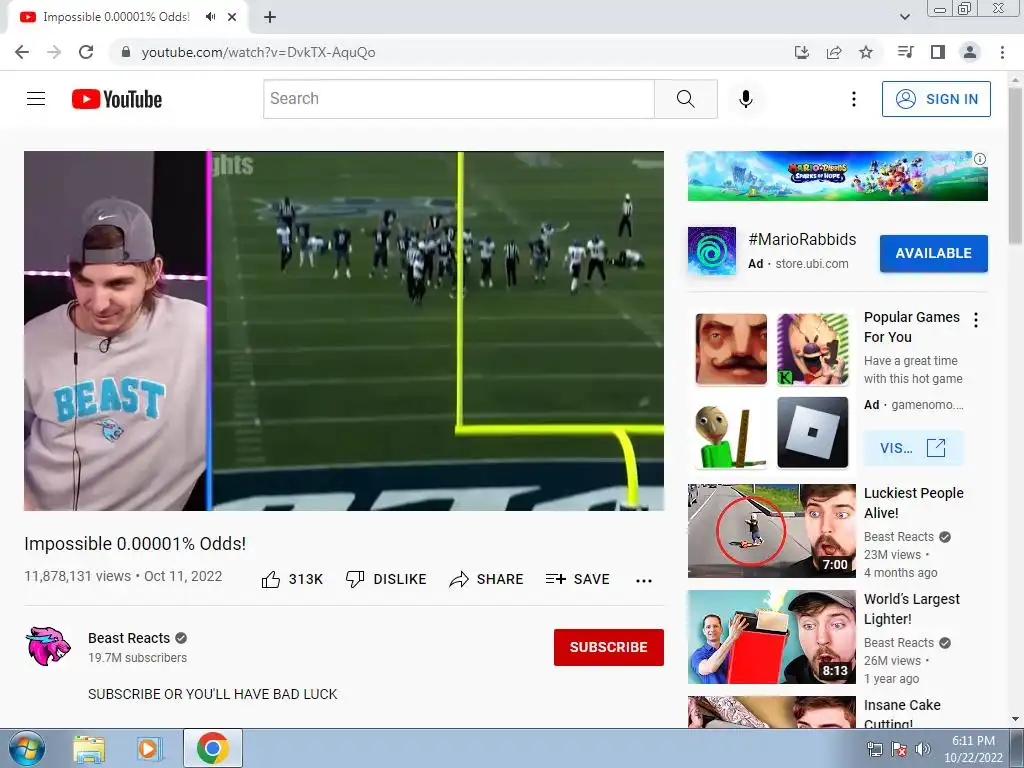Open the YouTube hamburger guide menu
Screen dimensions: 1024x768
pyautogui.click(x=36, y=99)
